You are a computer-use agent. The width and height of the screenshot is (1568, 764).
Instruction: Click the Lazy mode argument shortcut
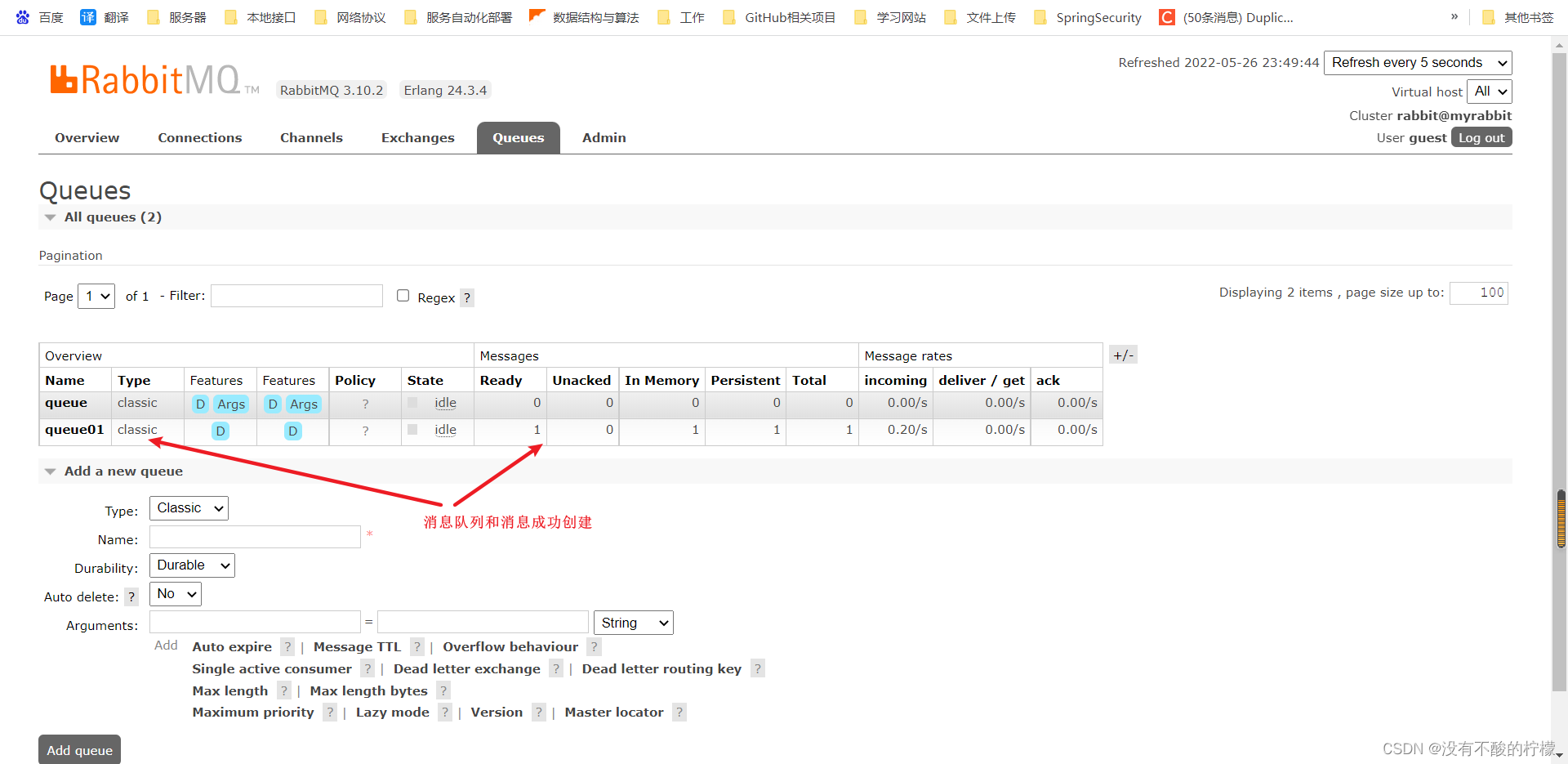click(x=392, y=713)
